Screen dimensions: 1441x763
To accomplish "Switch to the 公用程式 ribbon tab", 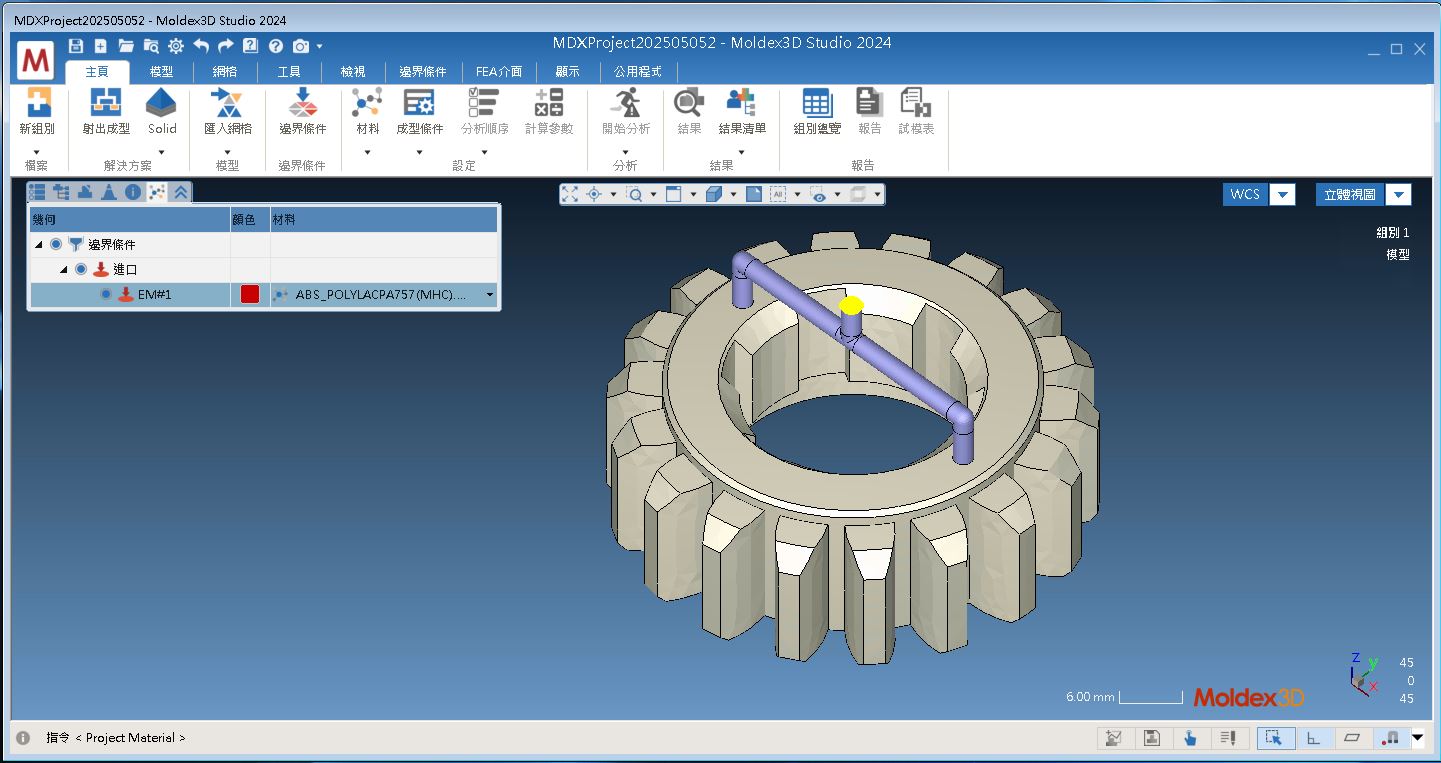I will tap(638, 72).
